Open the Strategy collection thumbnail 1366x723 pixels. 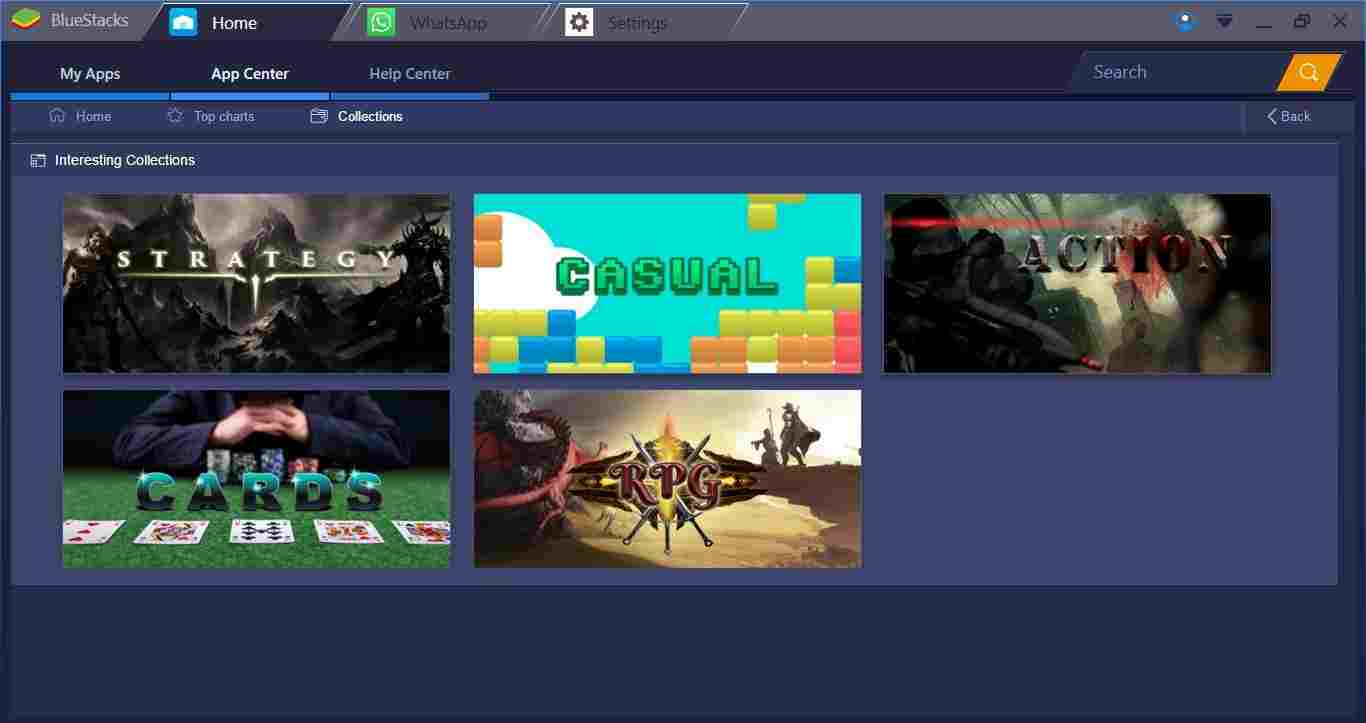click(256, 283)
